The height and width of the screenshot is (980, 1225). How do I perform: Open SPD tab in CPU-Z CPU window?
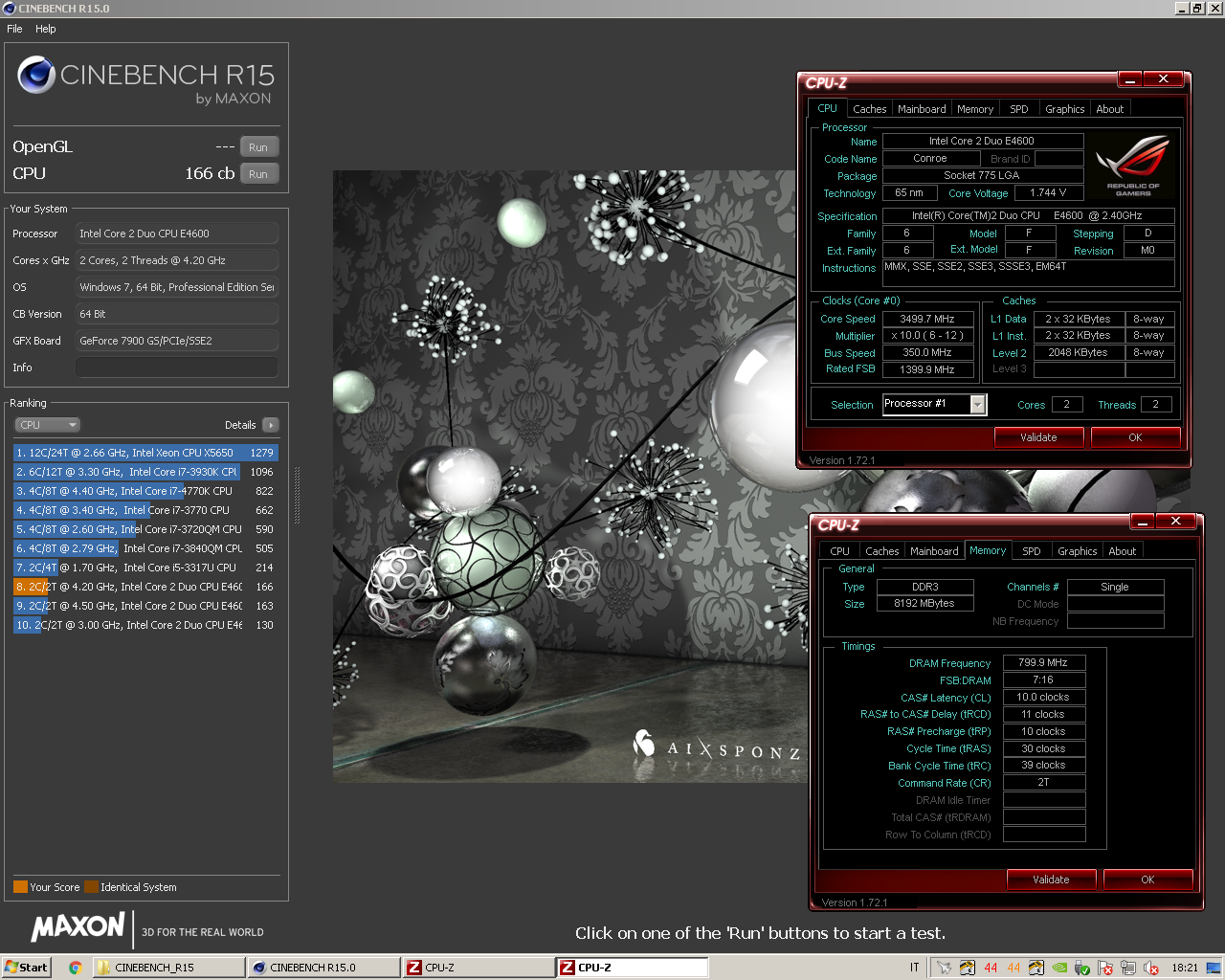point(1019,109)
